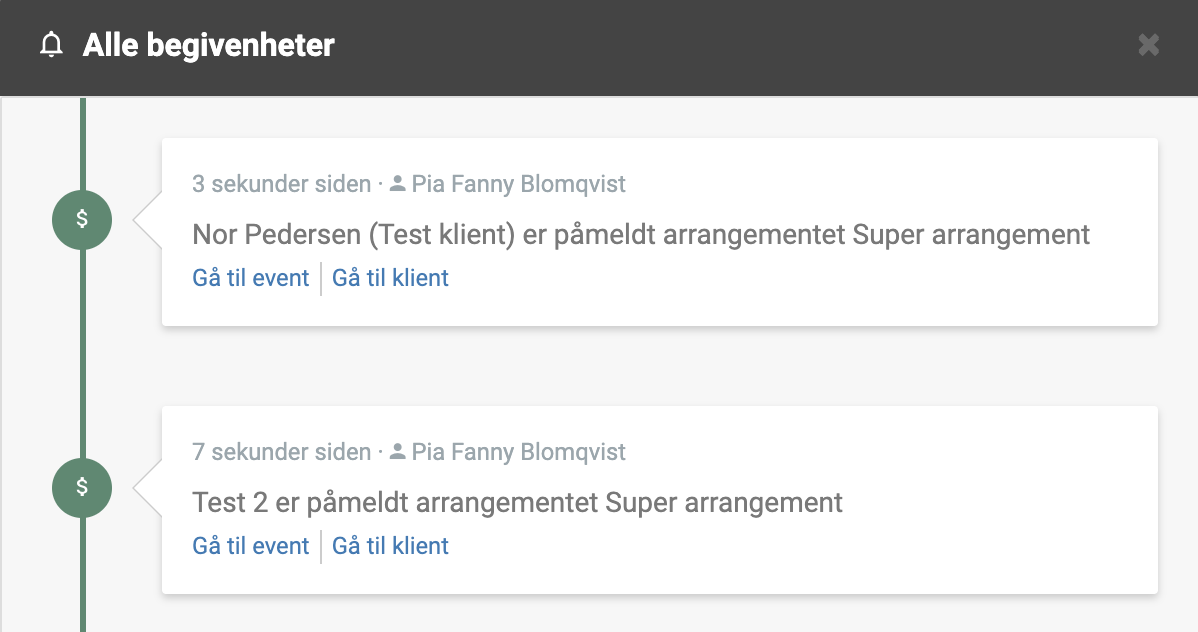This screenshot has height=632, width=1198.
Task: Click the timeline line below the second dollar marker
Action: [x=83, y=575]
